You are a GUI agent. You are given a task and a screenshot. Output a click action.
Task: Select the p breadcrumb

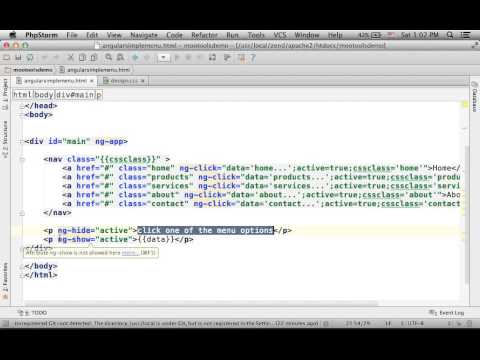point(99,95)
